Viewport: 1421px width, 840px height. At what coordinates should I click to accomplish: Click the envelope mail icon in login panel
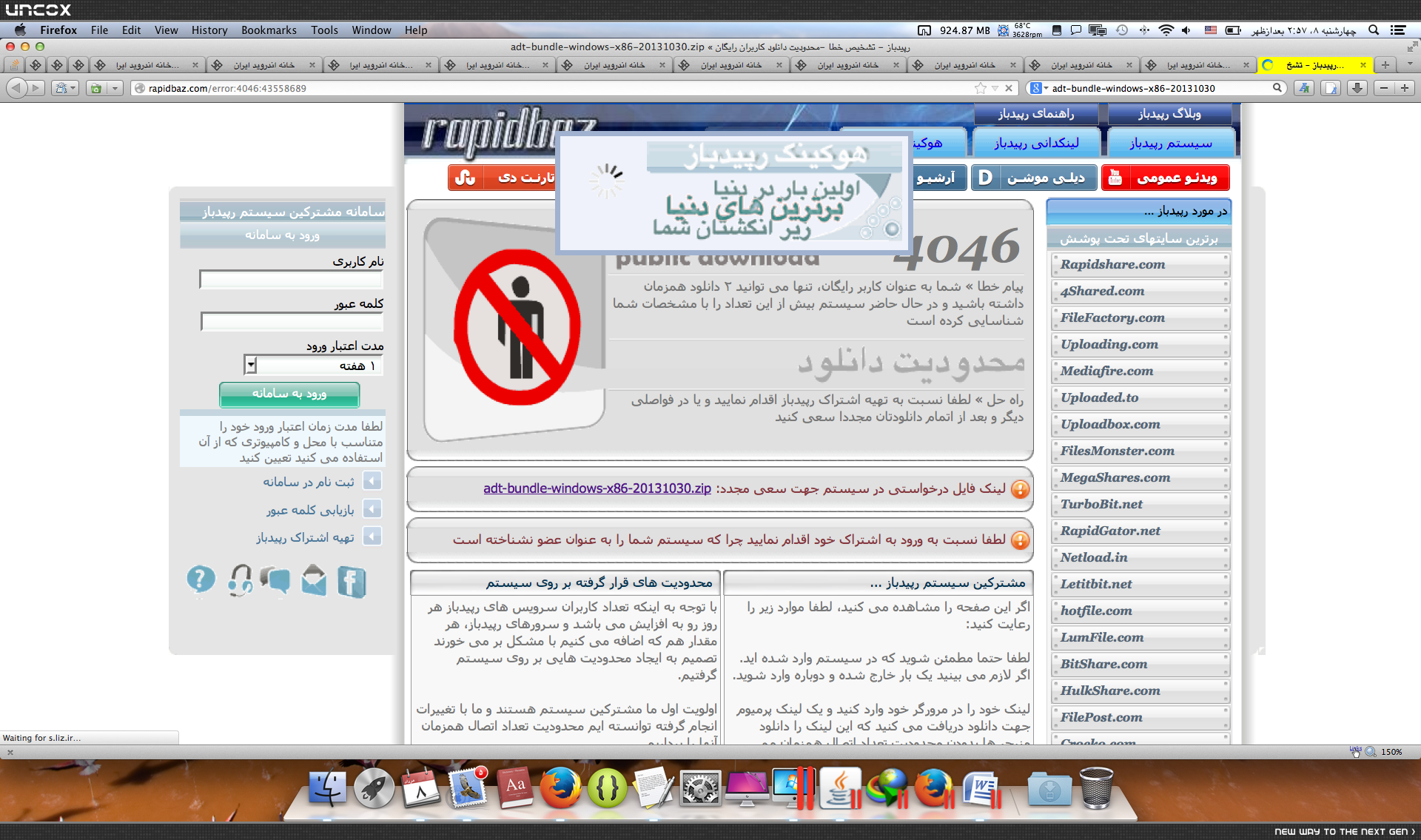click(314, 581)
